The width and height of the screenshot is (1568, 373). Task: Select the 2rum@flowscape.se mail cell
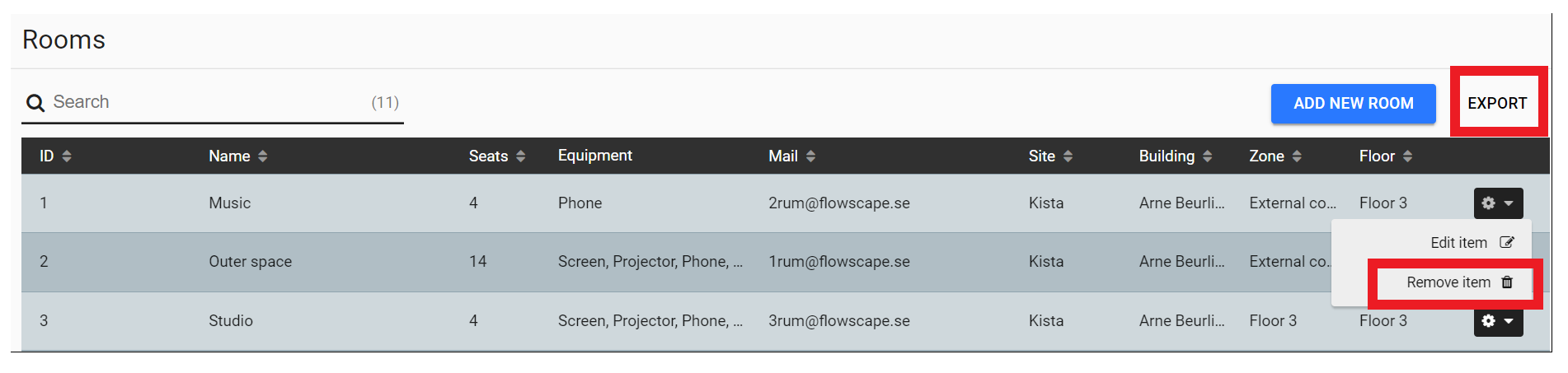[839, 203]
